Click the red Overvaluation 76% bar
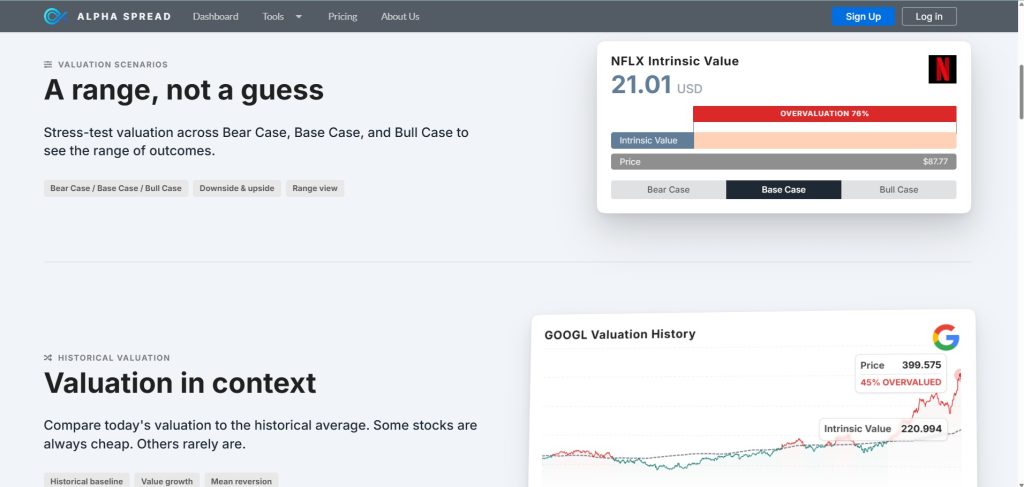This screenshot has height=487, width=1024. pyautogui.click(x=825, y=114)
